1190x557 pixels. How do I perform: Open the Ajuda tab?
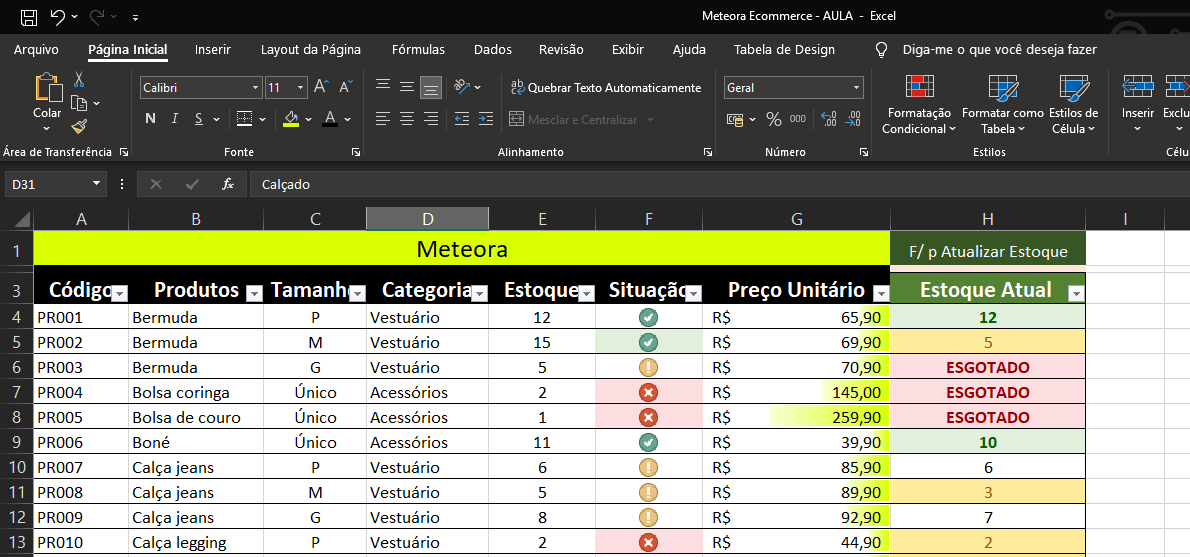point(689,50)
